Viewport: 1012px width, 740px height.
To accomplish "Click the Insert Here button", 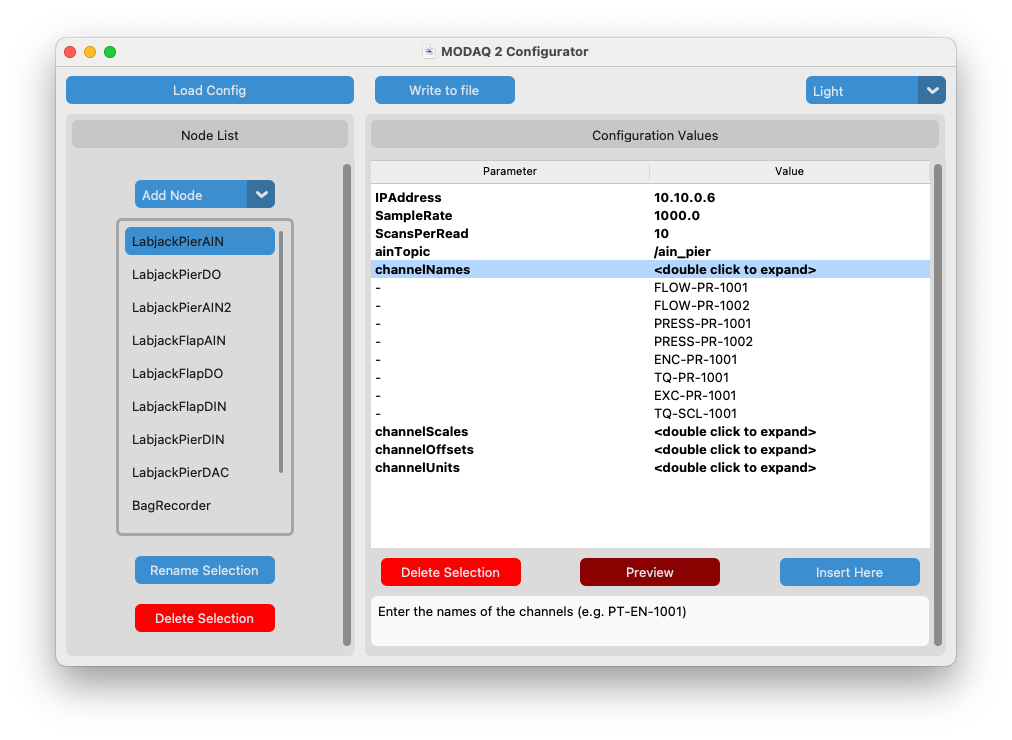I will [x=849, y=572].
